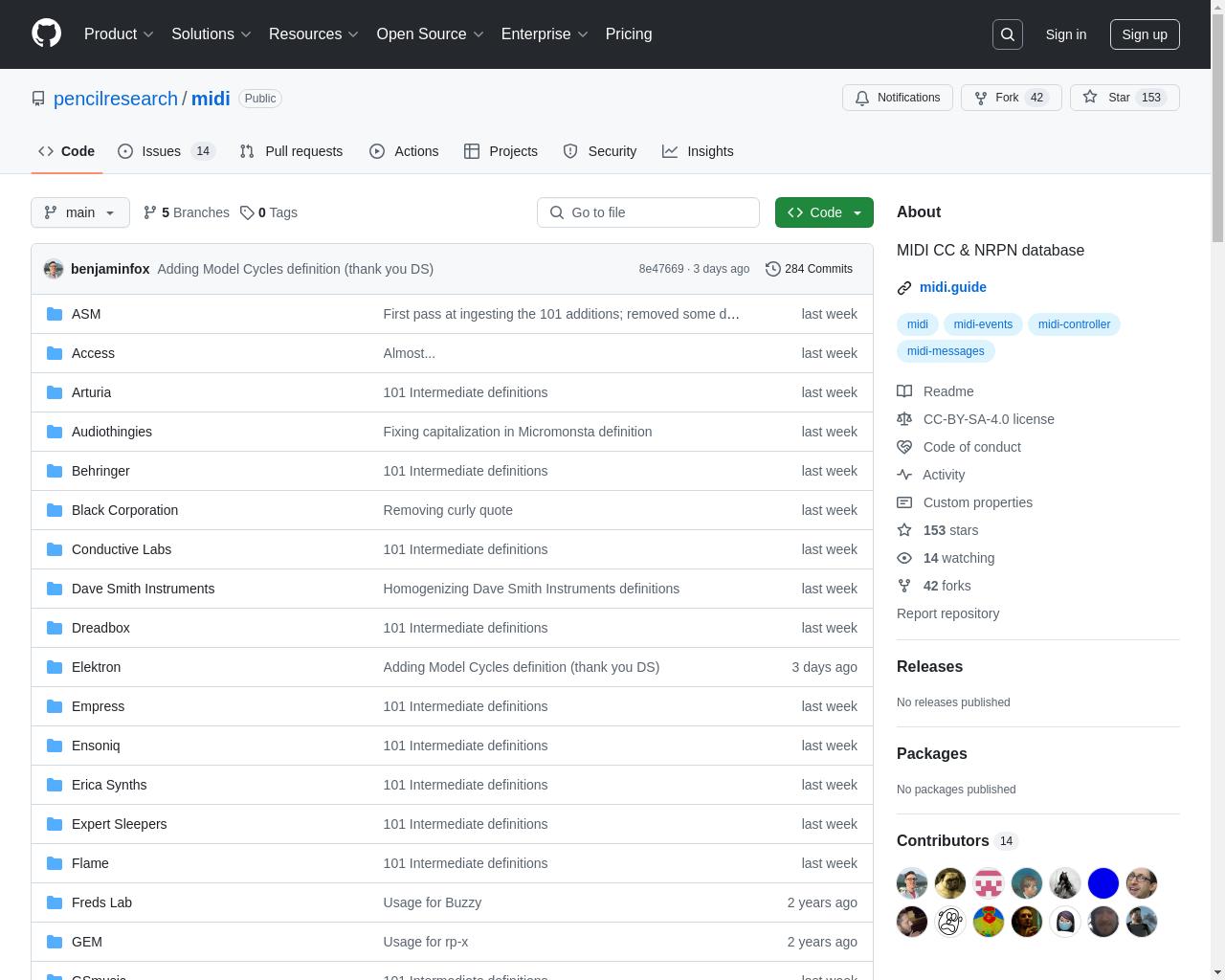Click the commits history clock icon
Viewport: 1225px width, 980px height.
pyautogui.click(x=773, y=269)
